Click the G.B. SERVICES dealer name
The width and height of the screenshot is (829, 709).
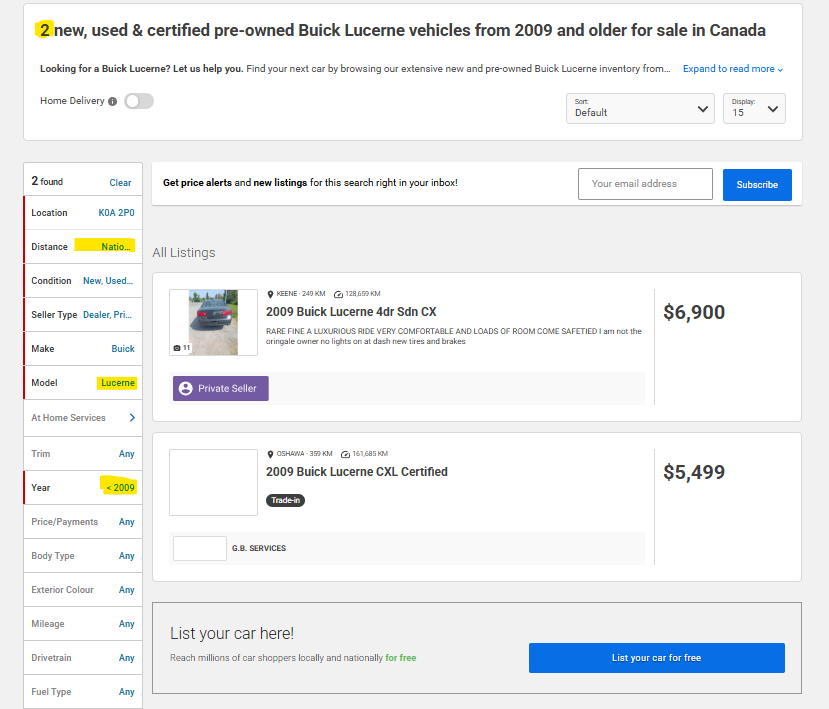[259, 548]
